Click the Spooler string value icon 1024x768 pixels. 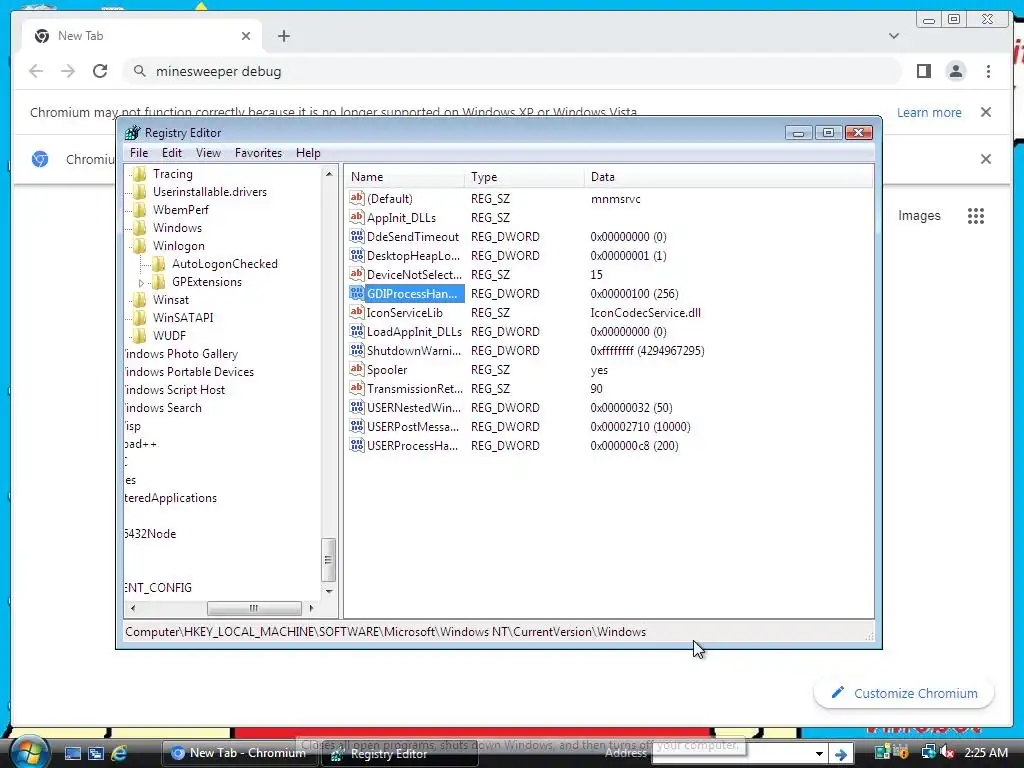click(357, 369)
